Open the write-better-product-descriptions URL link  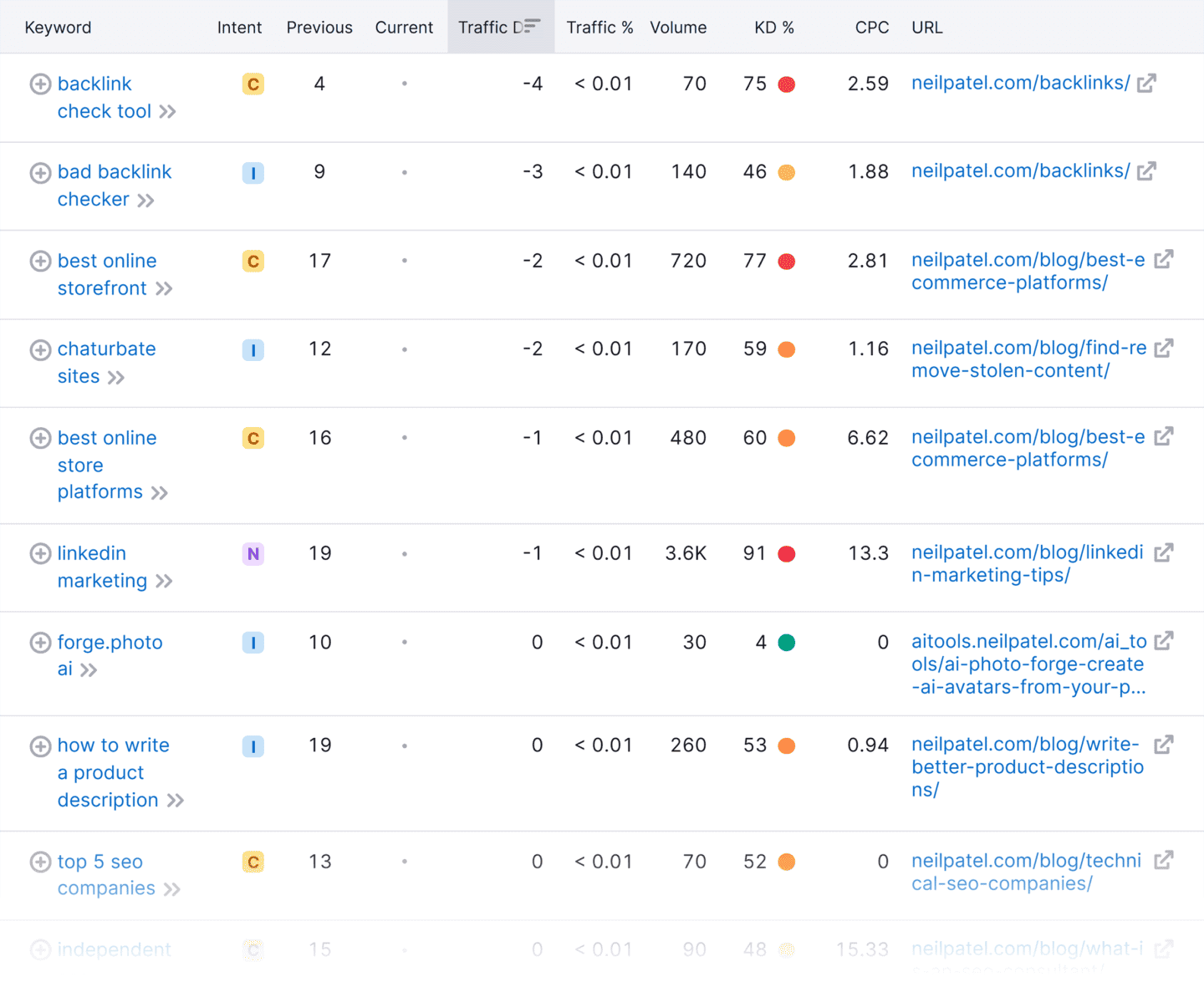coord(1028,766)
